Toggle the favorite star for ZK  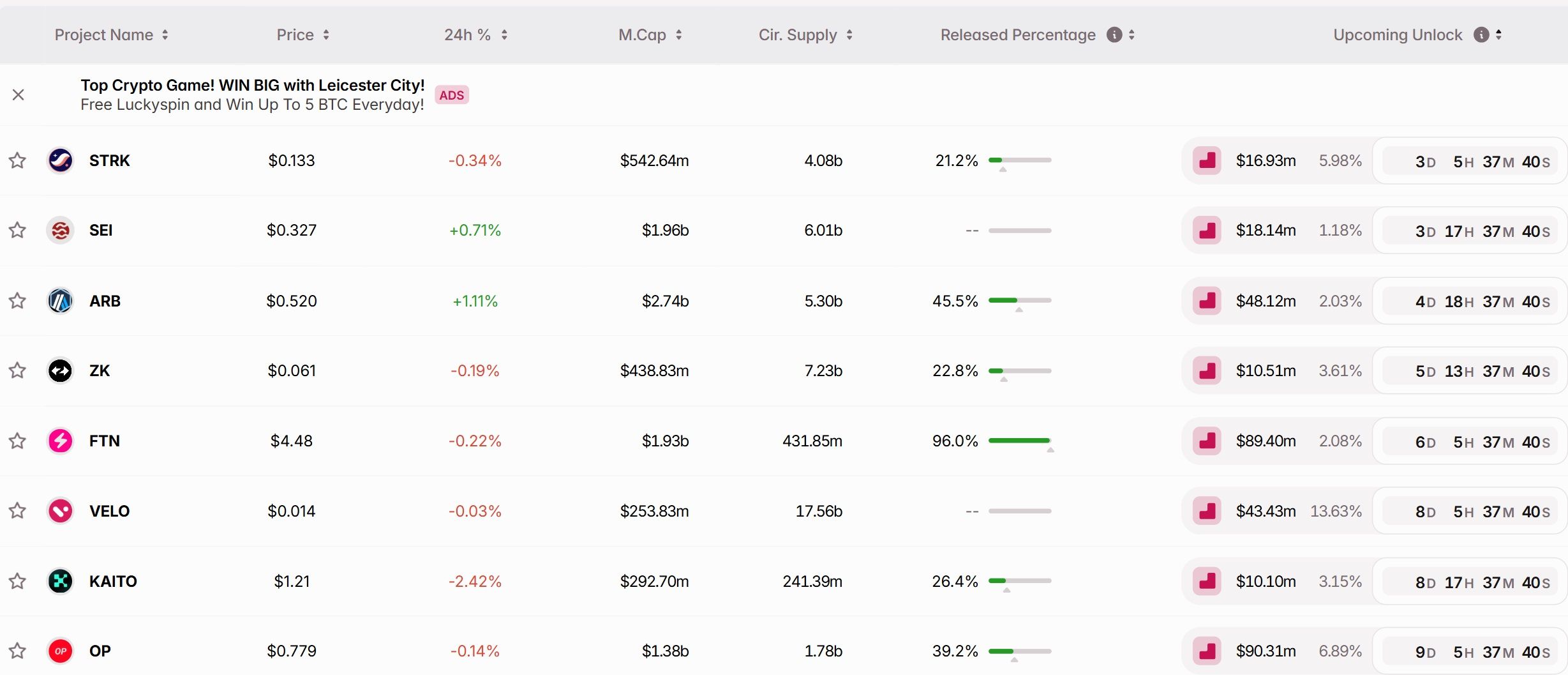pyautogui.click(x=17, y=370)
